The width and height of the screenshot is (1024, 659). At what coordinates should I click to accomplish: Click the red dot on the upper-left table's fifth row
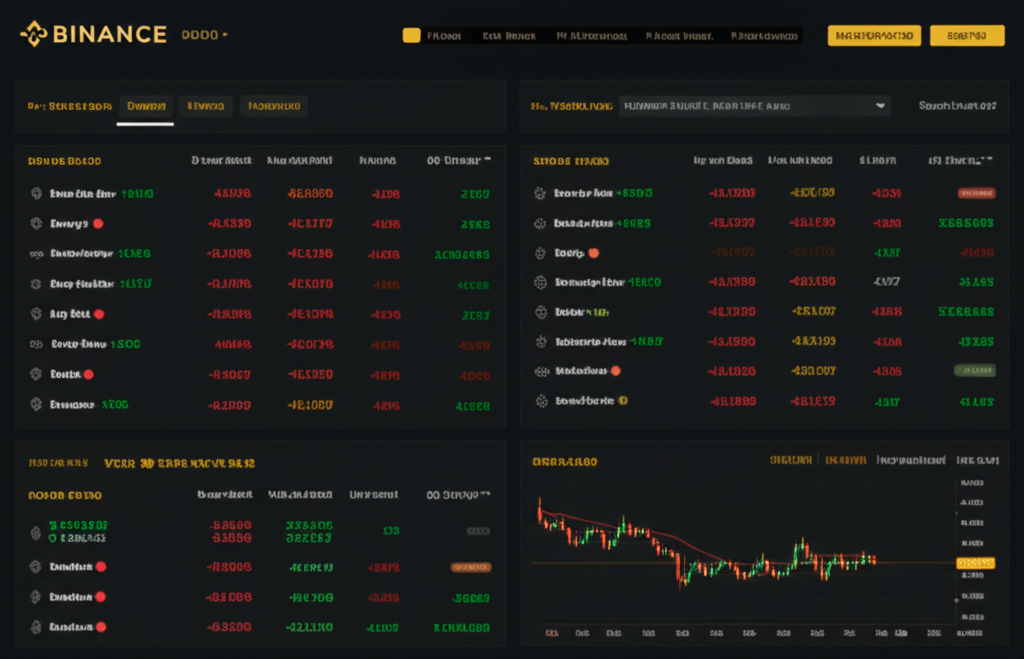[x=99, y=314]
